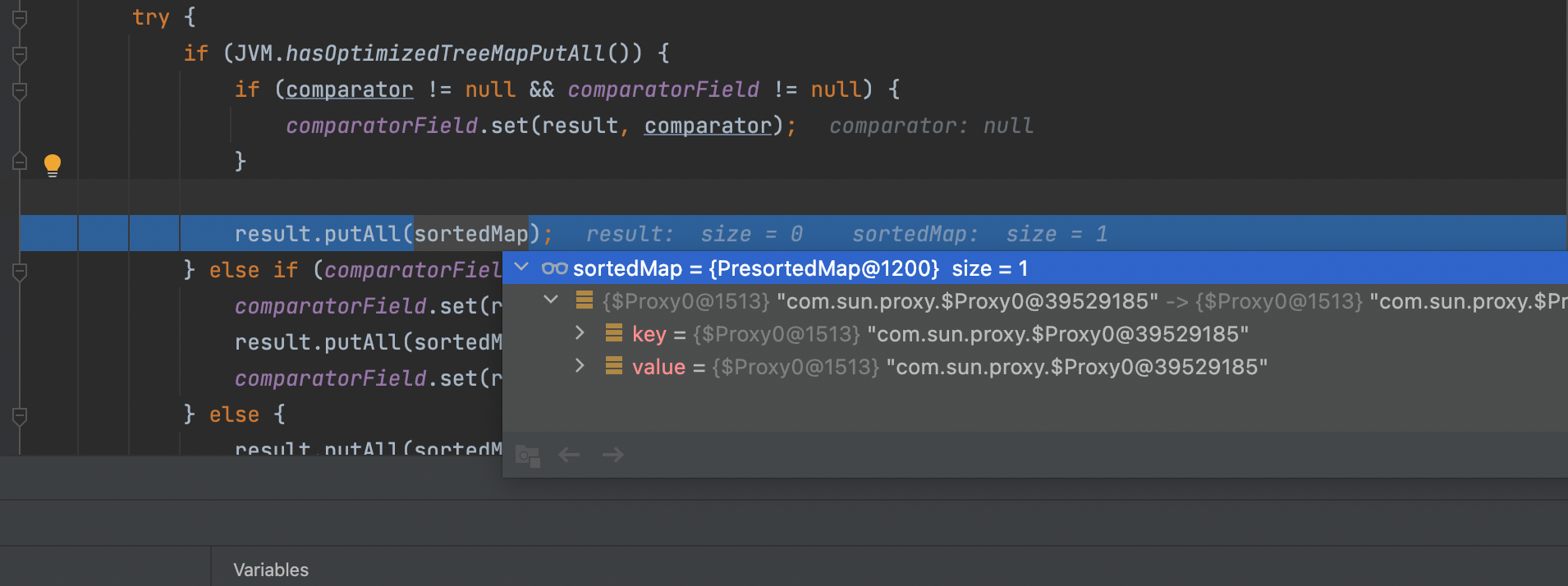
Task: Click the glasses watch icon beside sortedMap
Action: 555,268
